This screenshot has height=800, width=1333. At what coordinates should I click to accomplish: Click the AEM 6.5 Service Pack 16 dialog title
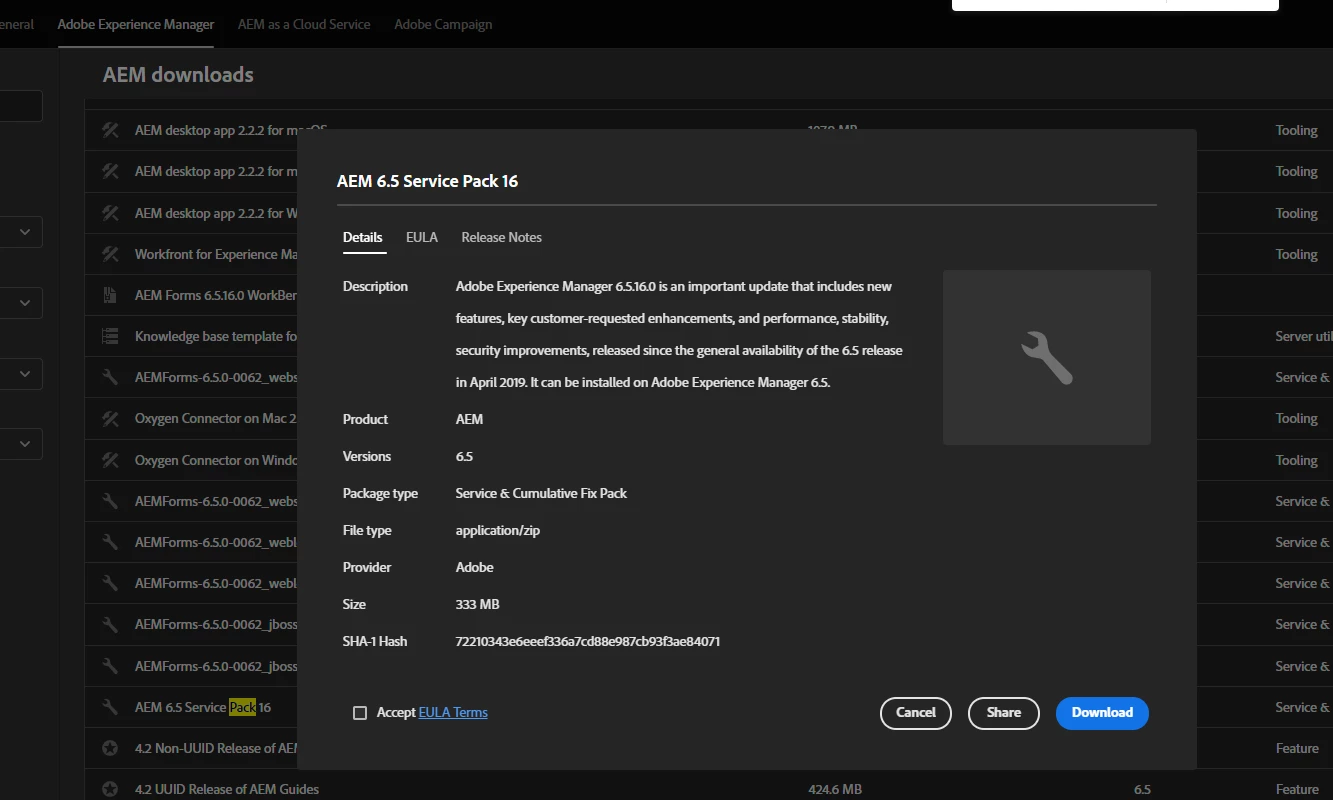427,181
